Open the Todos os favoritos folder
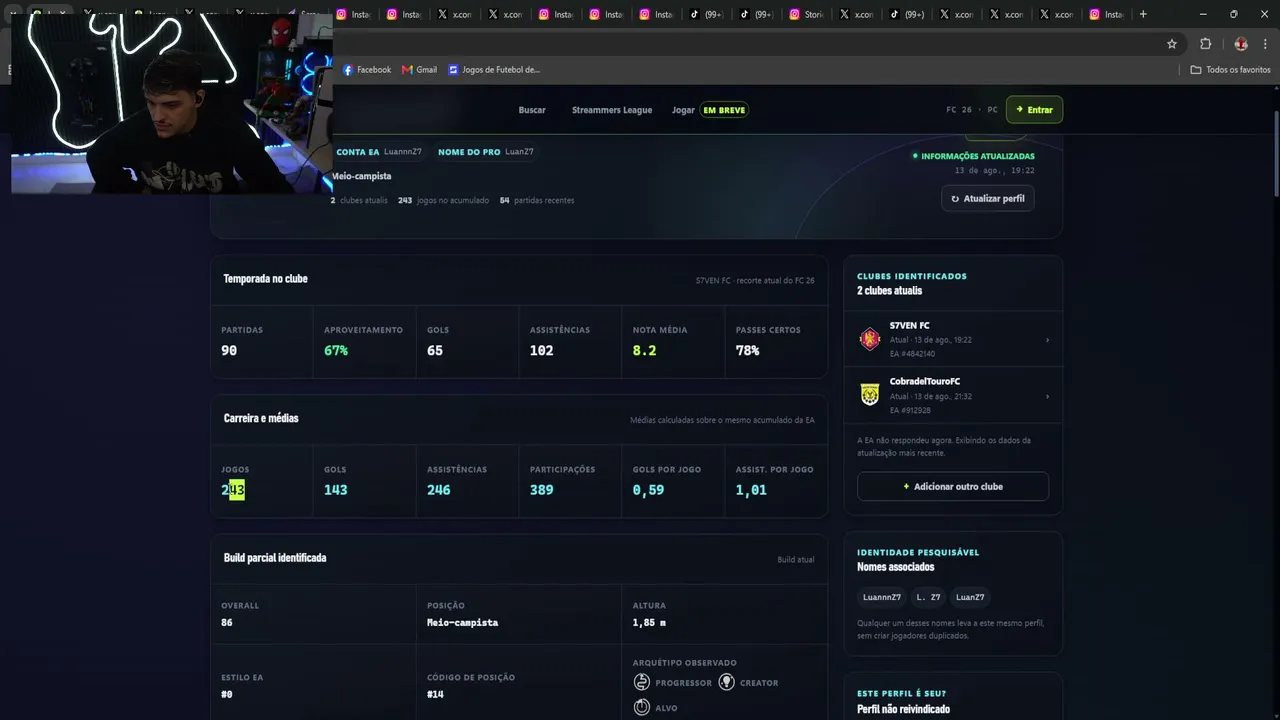1280x720 pixels. 1230,70
